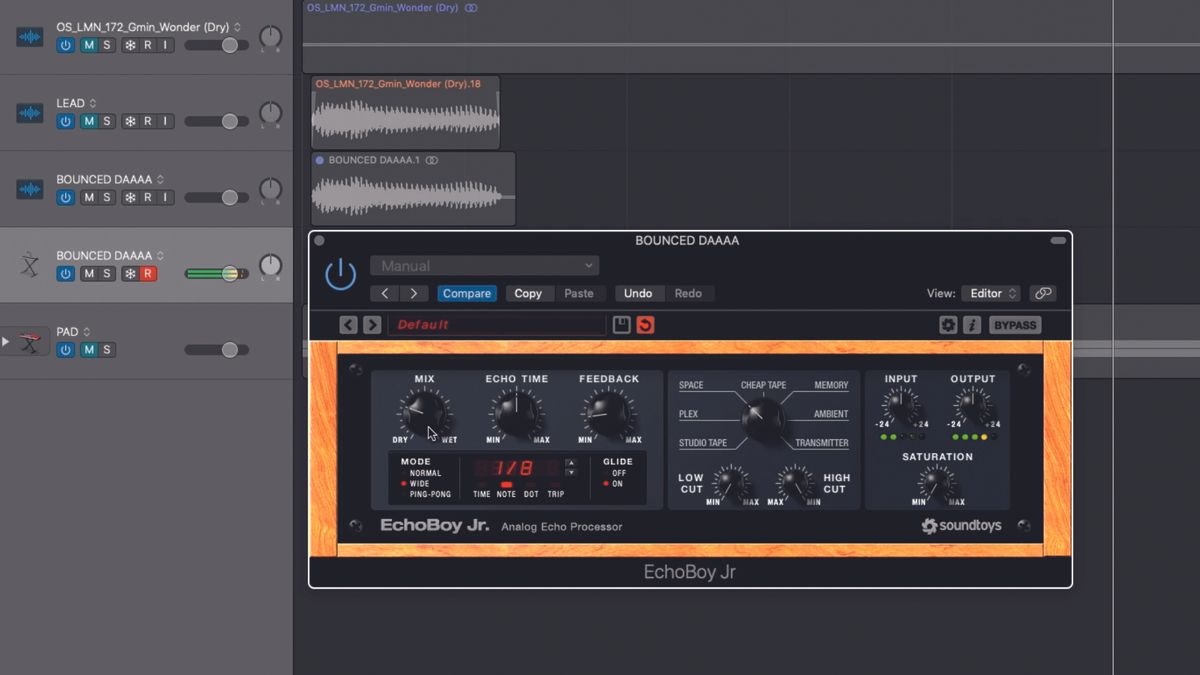
Task: Click the Compare button in plugin header
Action: [x=466, y=293]
